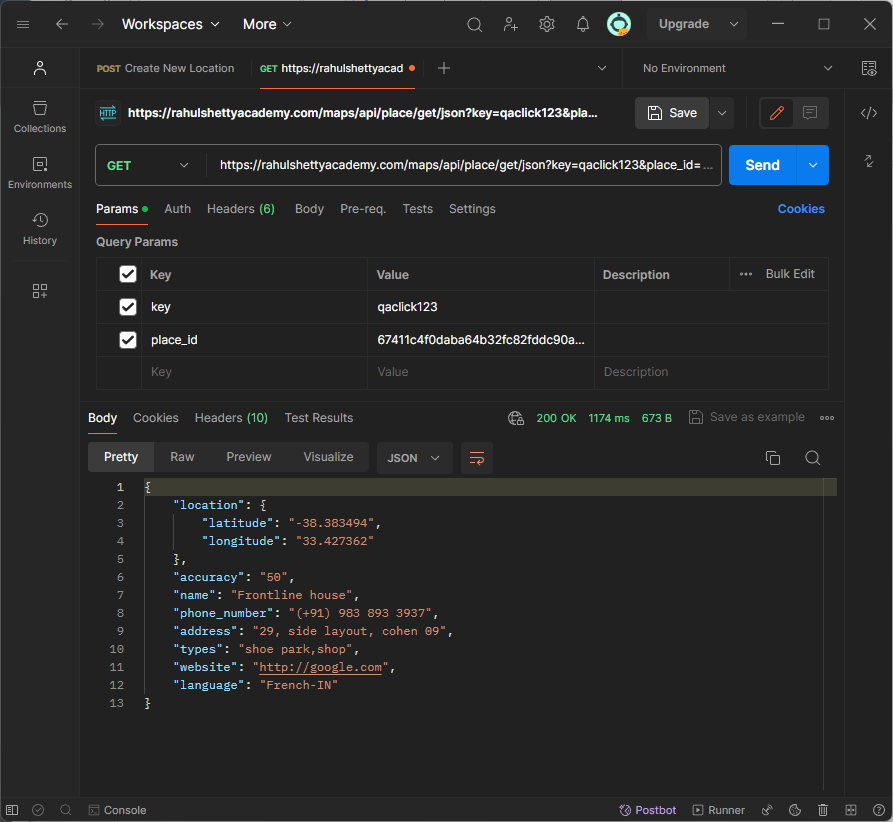Search the response with magnifier icon

click(813, 458)
